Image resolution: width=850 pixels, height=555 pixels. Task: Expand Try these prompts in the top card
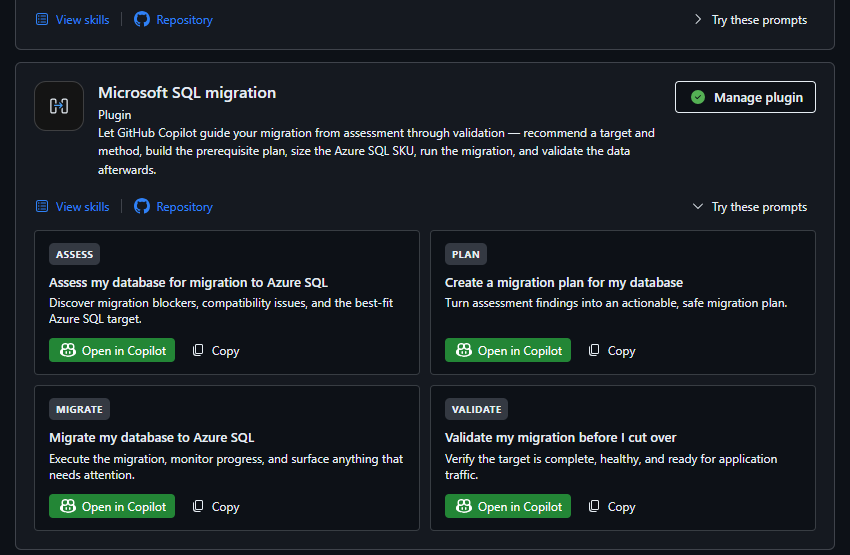click(x=751, y=20)
